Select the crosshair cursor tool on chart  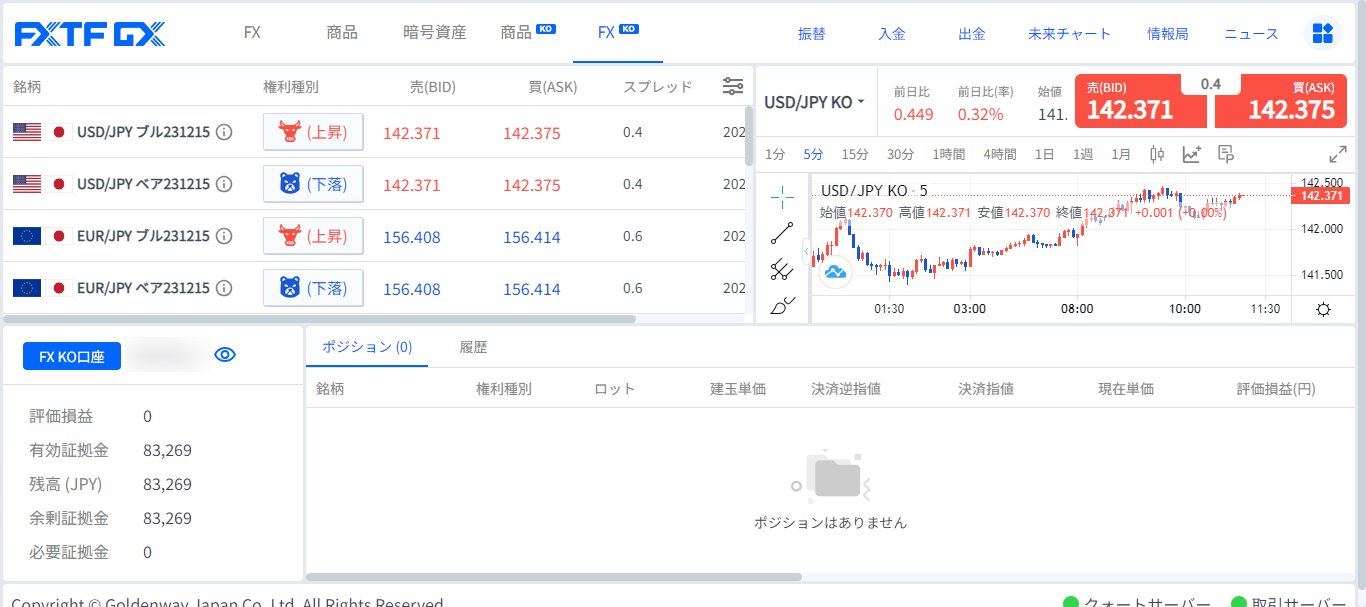pyautogui.click(x=782, y=197)
